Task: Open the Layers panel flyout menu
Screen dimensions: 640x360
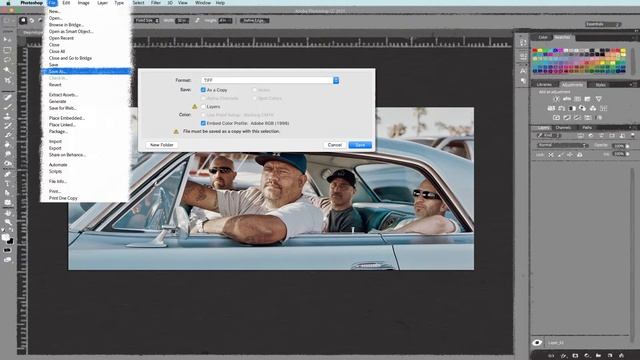Action: [x=632, y=127]
